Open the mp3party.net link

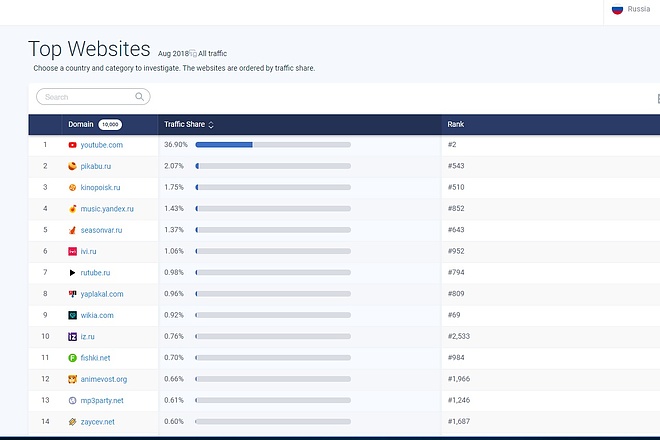102,400
